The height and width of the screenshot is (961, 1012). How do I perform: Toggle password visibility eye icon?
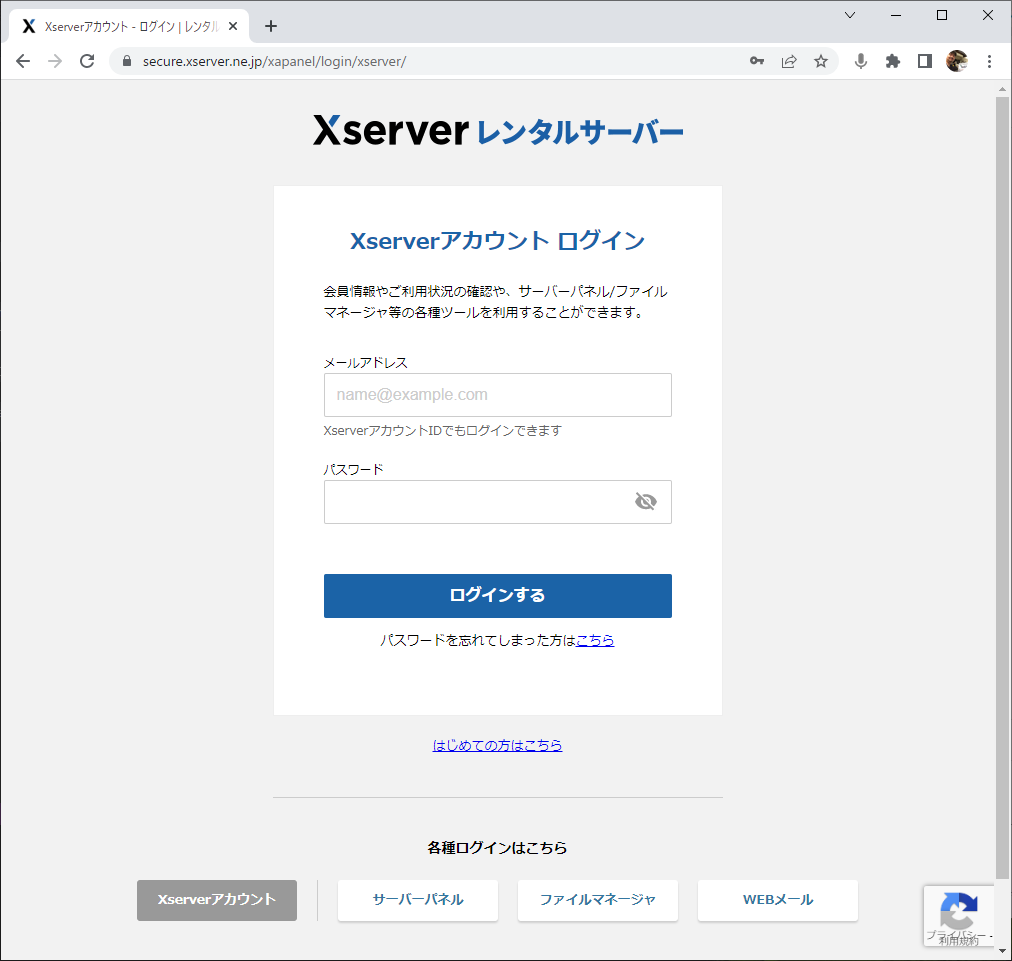tap(645, 501)
